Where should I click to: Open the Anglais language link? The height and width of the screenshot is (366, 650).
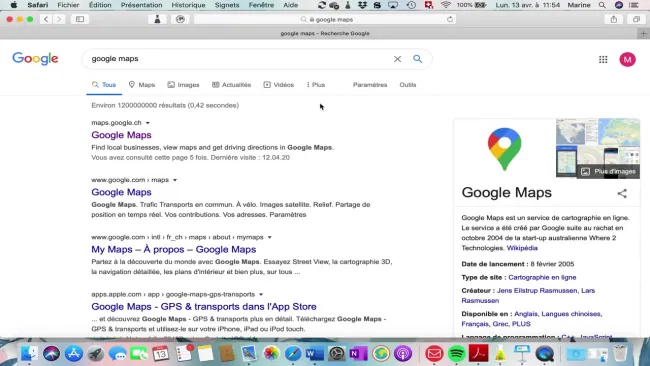click(526, 314)
